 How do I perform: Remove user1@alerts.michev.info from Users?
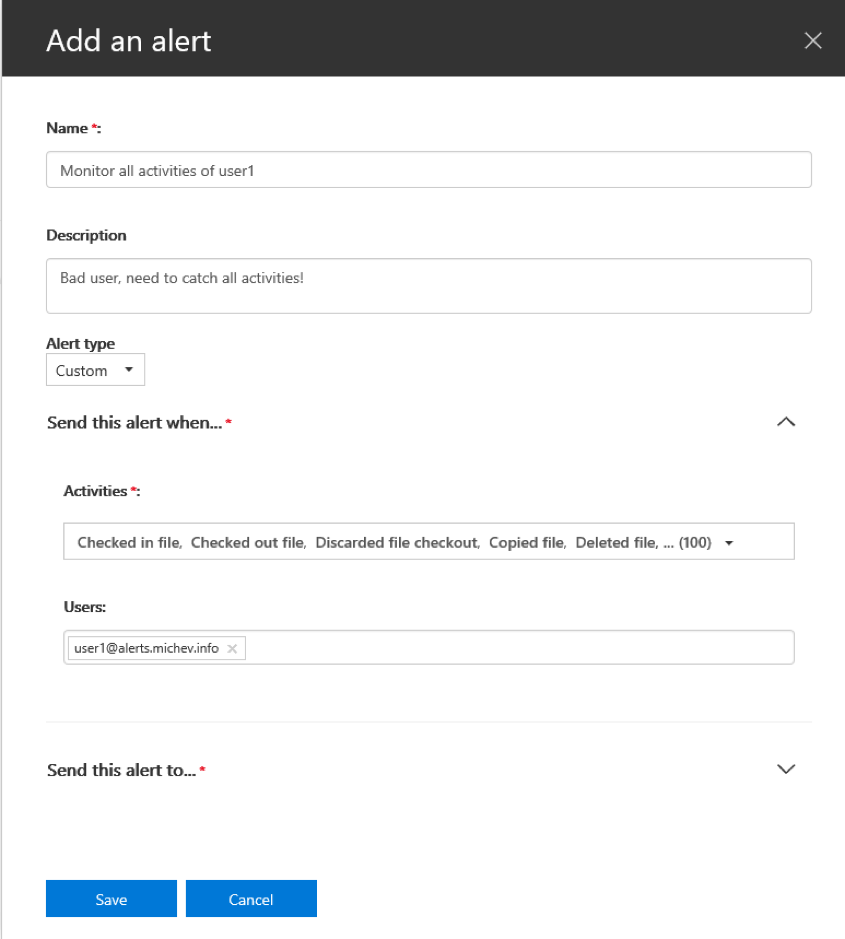231,648
